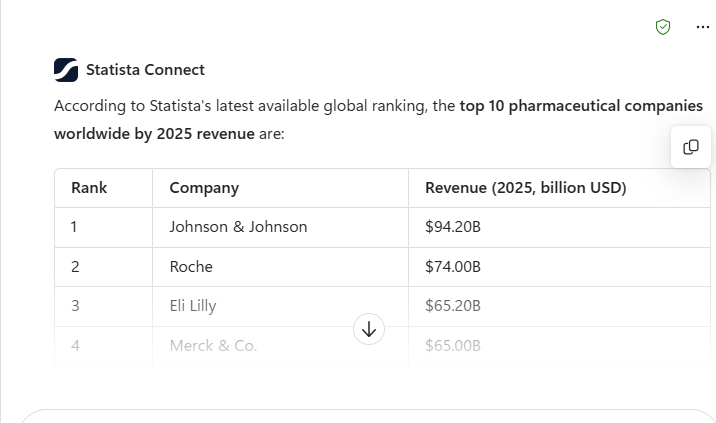The width and height of the screenshot is (716, 423).
Task: Click the bold 'top 10 pharmaceutical companies' text
Action: 581,106
